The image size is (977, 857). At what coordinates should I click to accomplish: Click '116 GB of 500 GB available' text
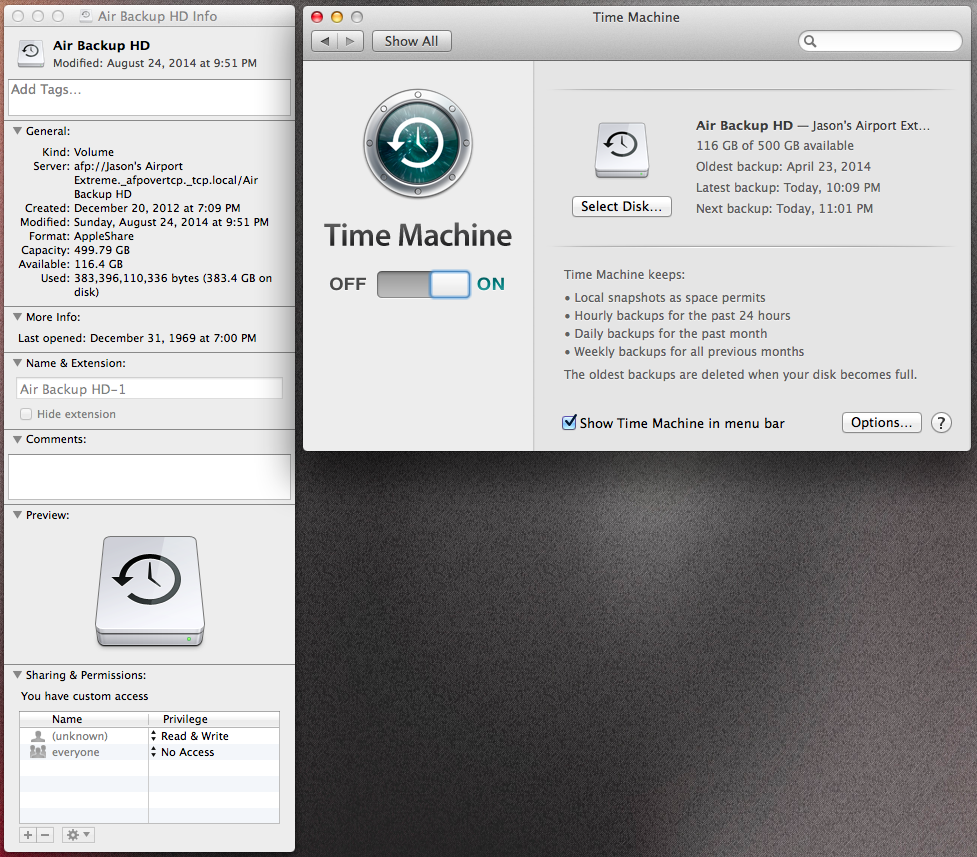pos(774,145)
